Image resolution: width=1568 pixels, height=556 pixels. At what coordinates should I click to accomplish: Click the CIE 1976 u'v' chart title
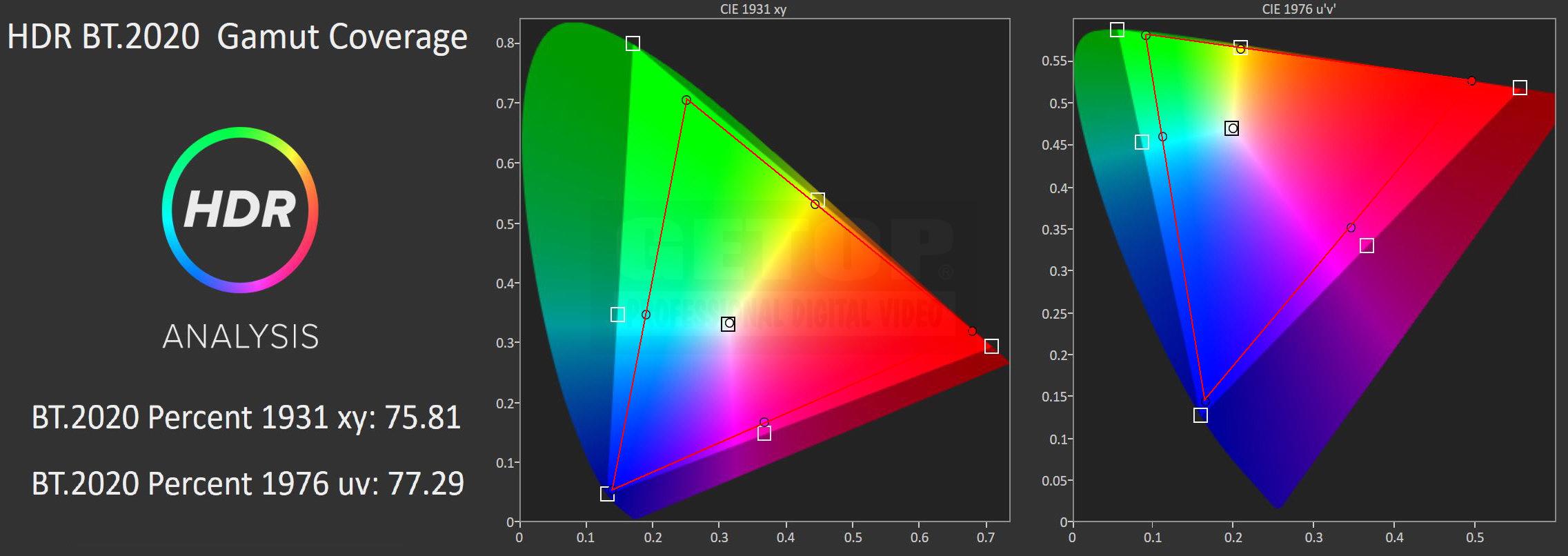[1299, 9]
